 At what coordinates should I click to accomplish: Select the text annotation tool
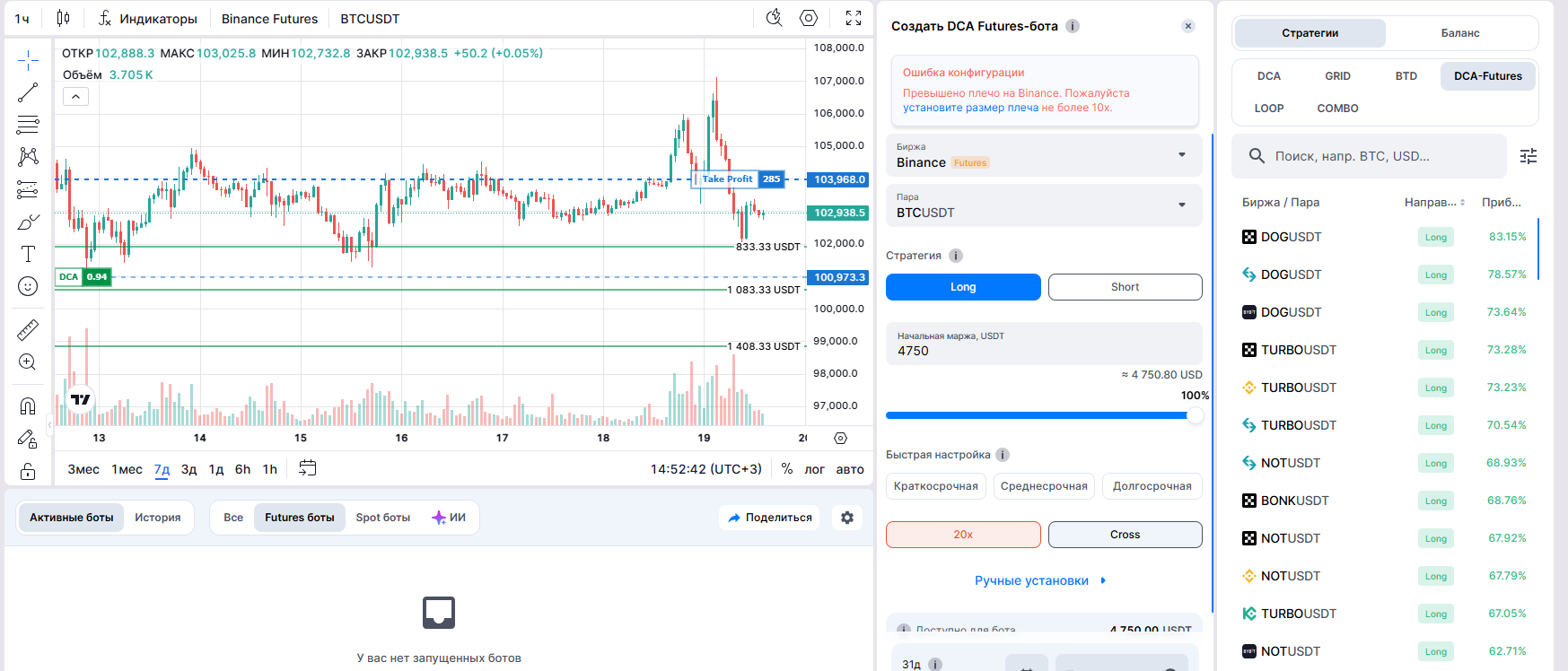point(28,254)
